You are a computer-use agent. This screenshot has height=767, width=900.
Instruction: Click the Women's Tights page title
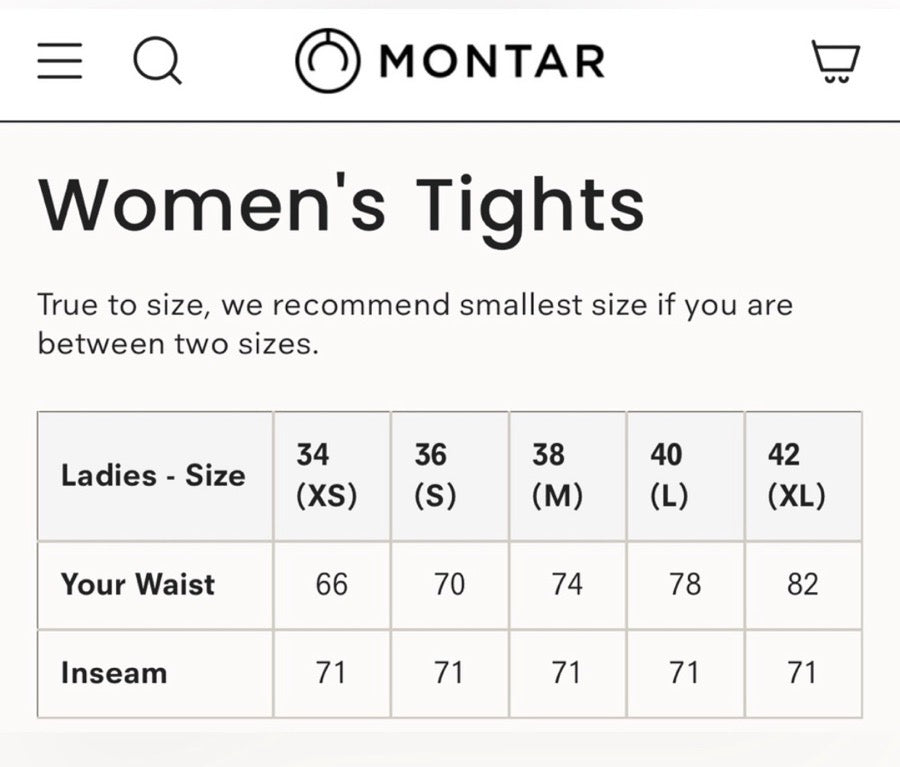(341, 203)
